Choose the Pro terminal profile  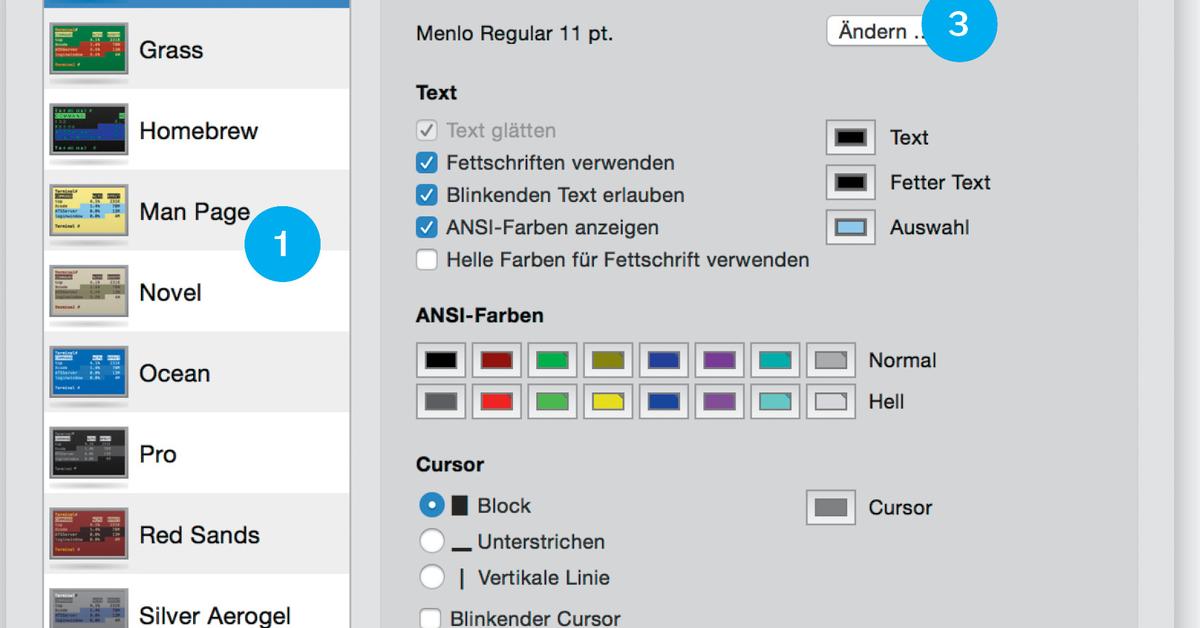pyautogui.click(x=158, y=454)
